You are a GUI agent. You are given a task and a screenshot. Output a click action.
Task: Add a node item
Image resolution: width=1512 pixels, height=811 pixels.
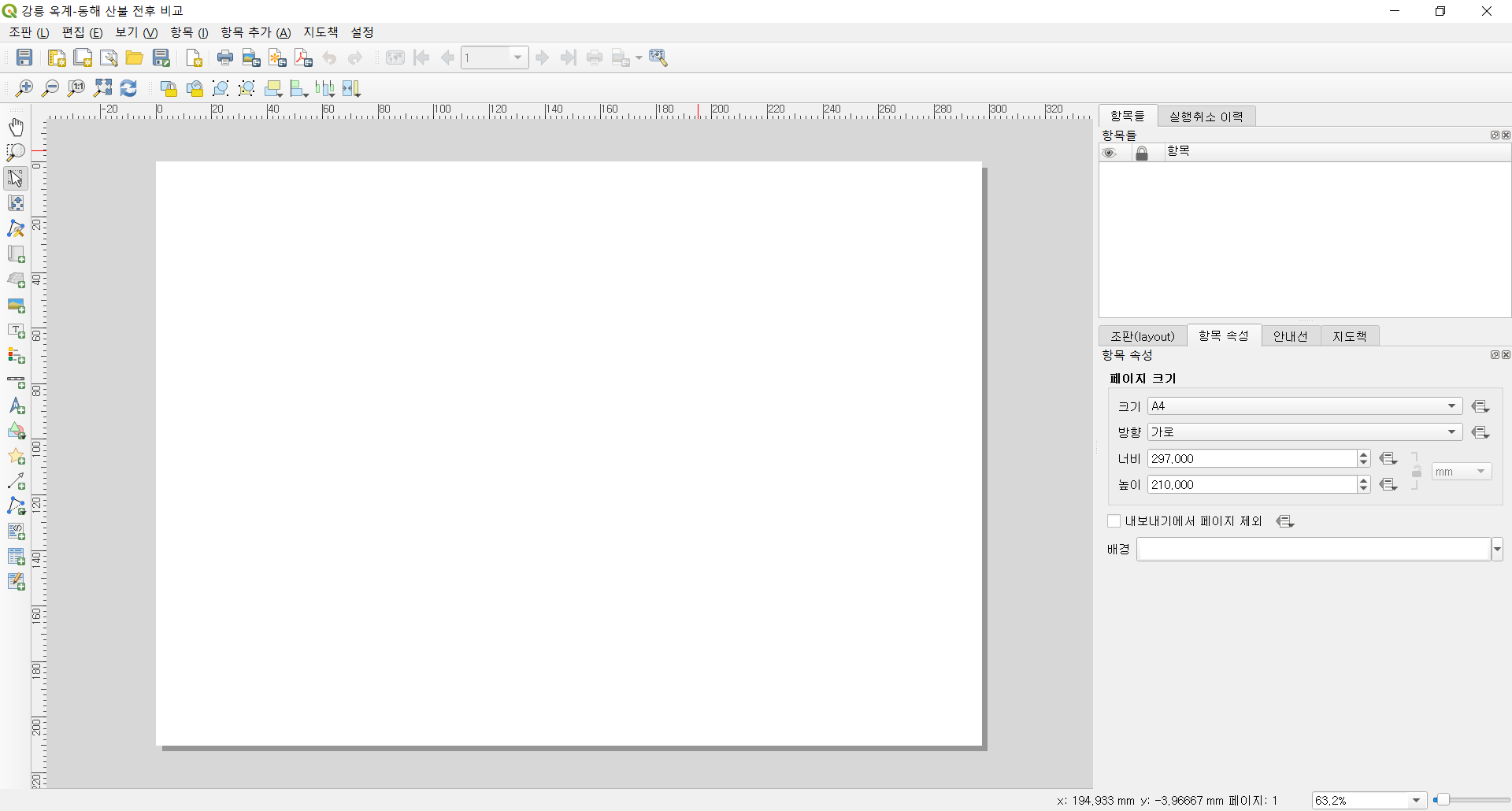click(16, 506)
